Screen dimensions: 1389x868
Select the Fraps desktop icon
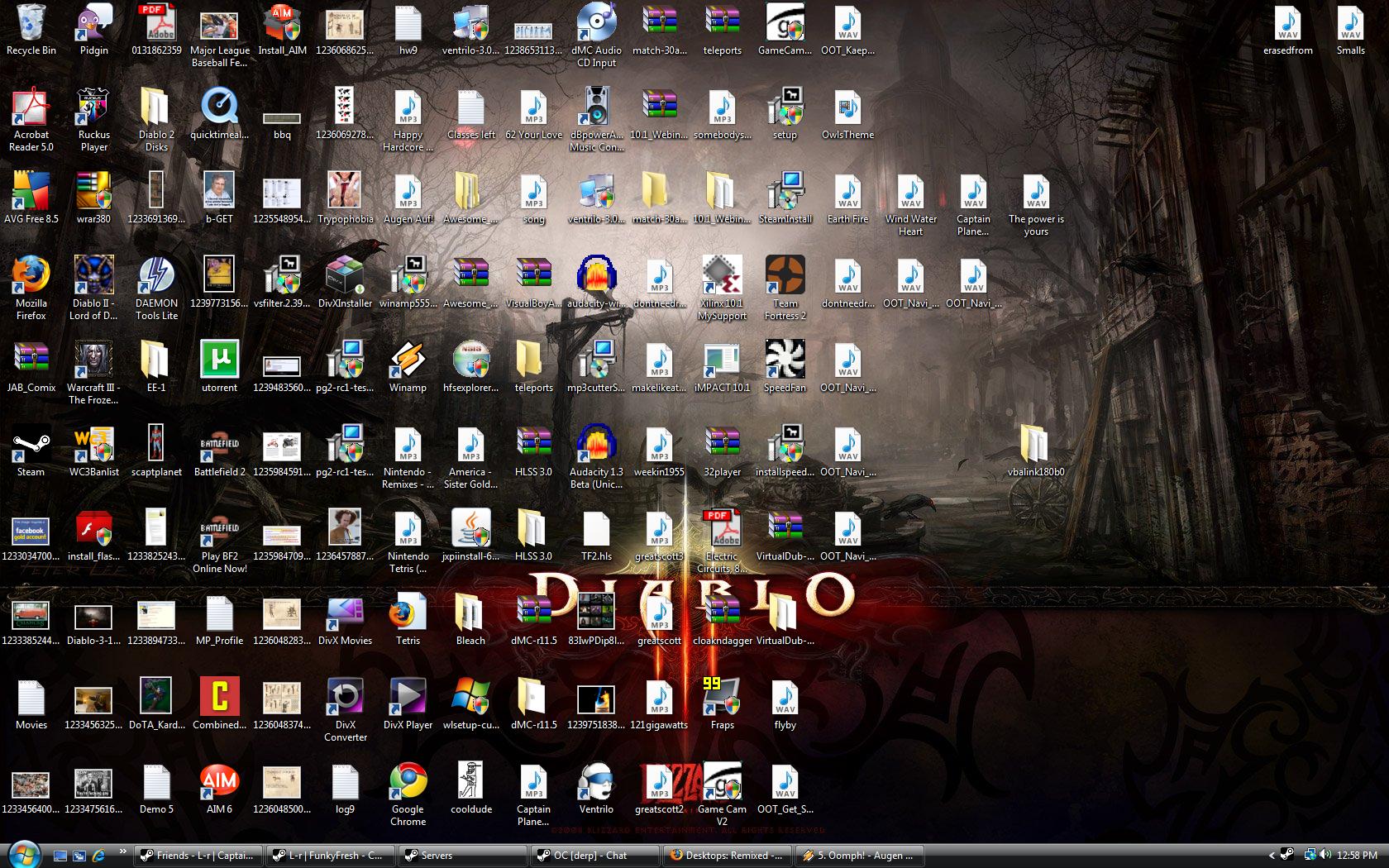tap(722, 698)
